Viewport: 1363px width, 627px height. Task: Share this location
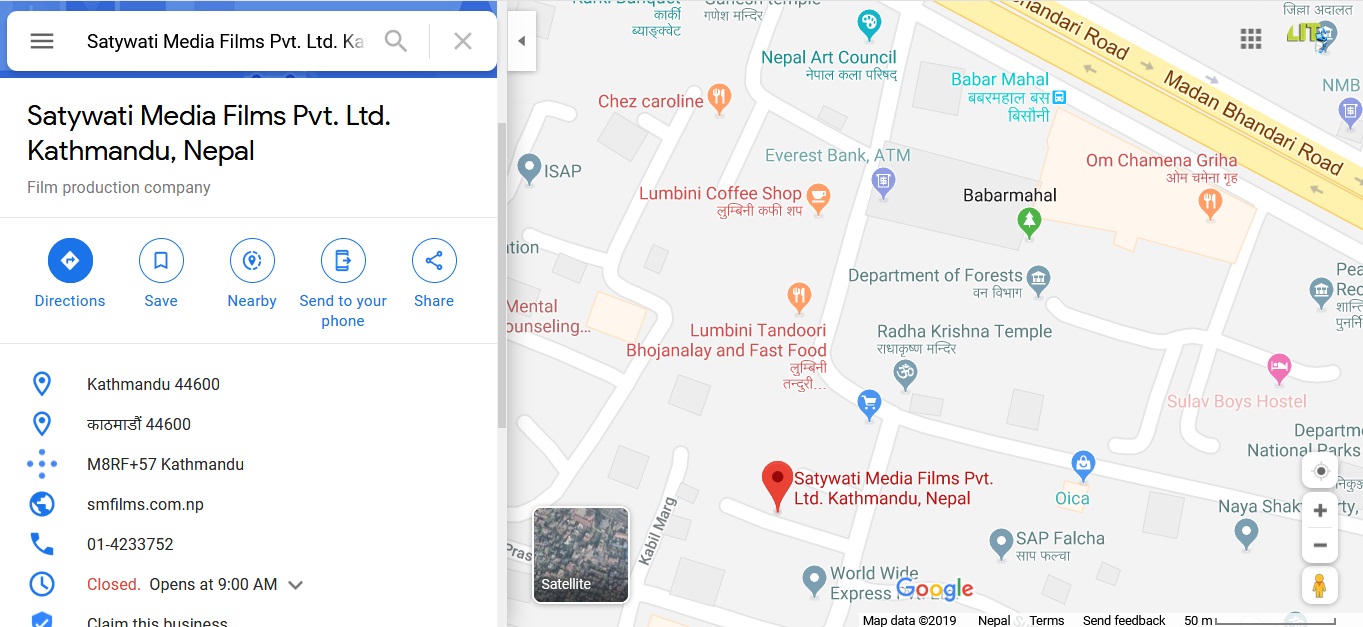pos(434,261)
